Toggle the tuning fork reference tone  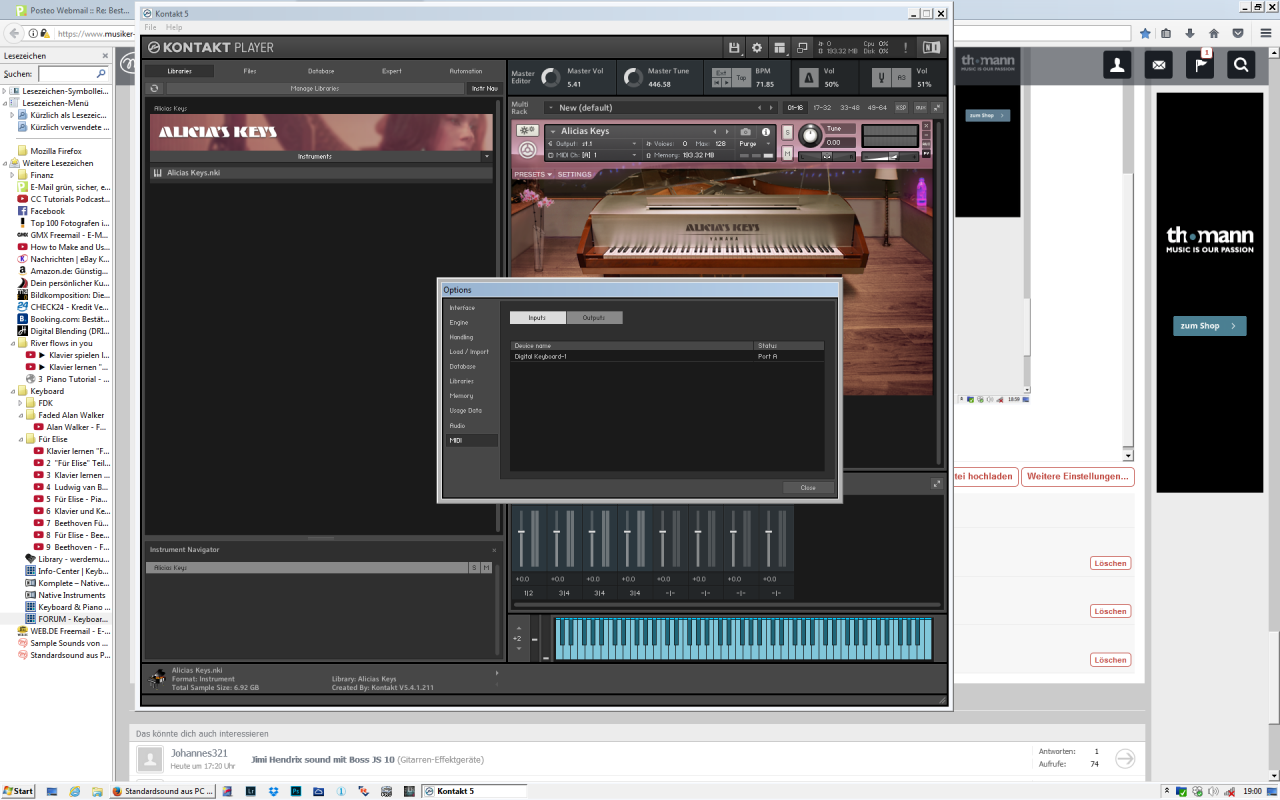tap(880, 77)
